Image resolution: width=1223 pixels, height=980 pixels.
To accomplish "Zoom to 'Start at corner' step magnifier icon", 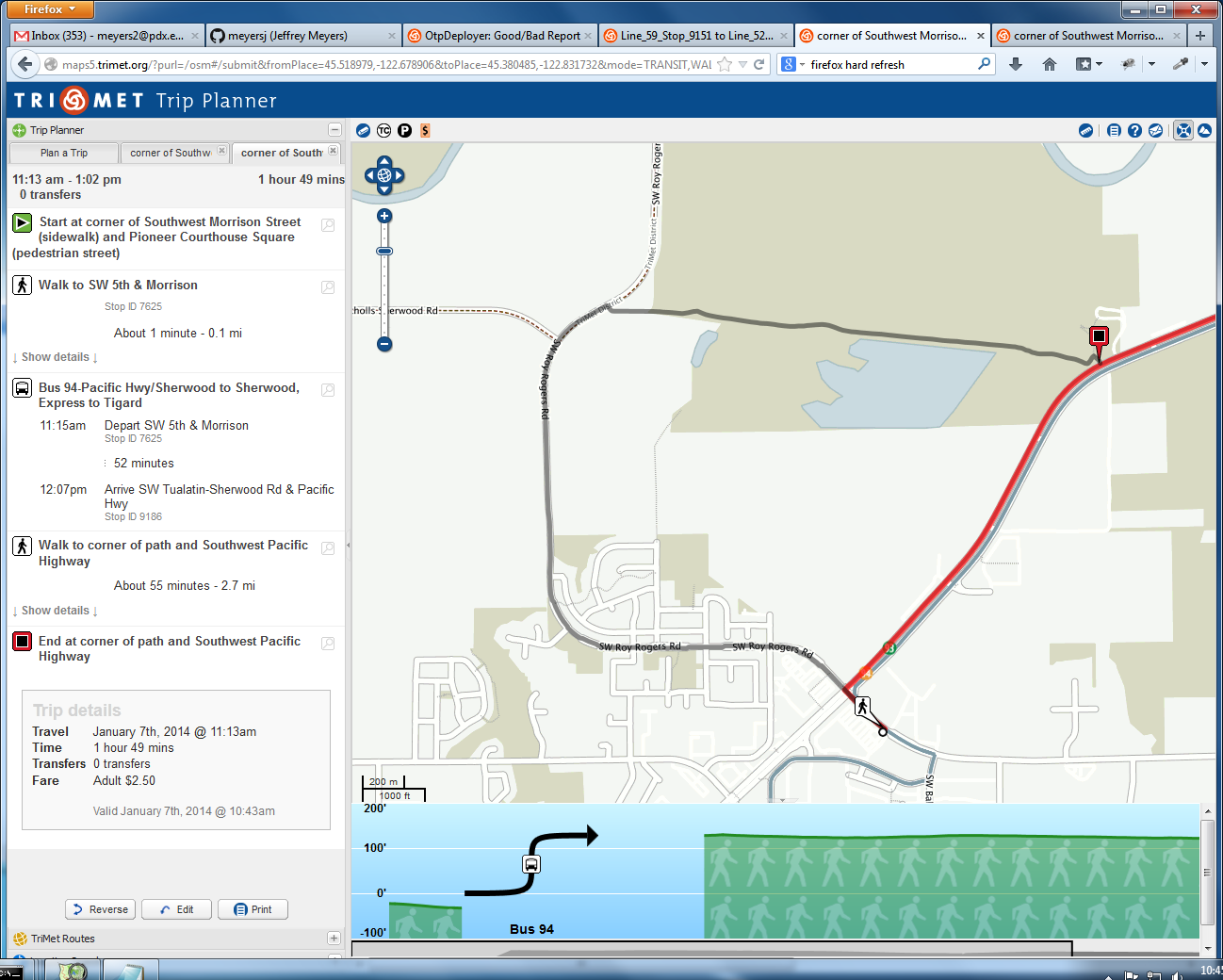I will tap(328, 225).
